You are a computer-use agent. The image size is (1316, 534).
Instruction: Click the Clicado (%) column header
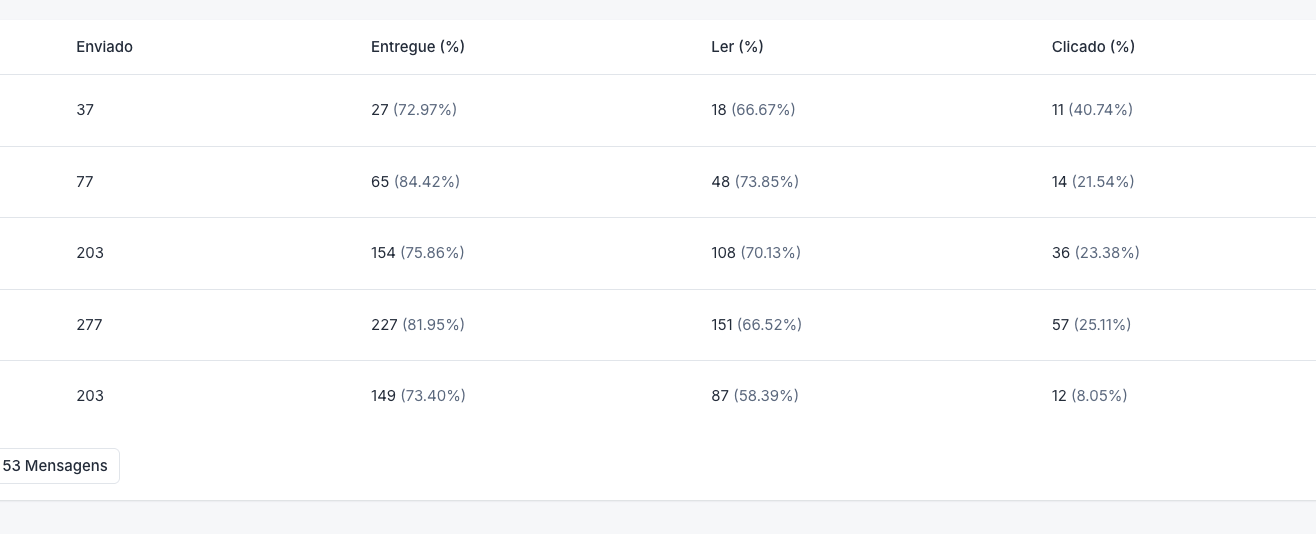1093,47
